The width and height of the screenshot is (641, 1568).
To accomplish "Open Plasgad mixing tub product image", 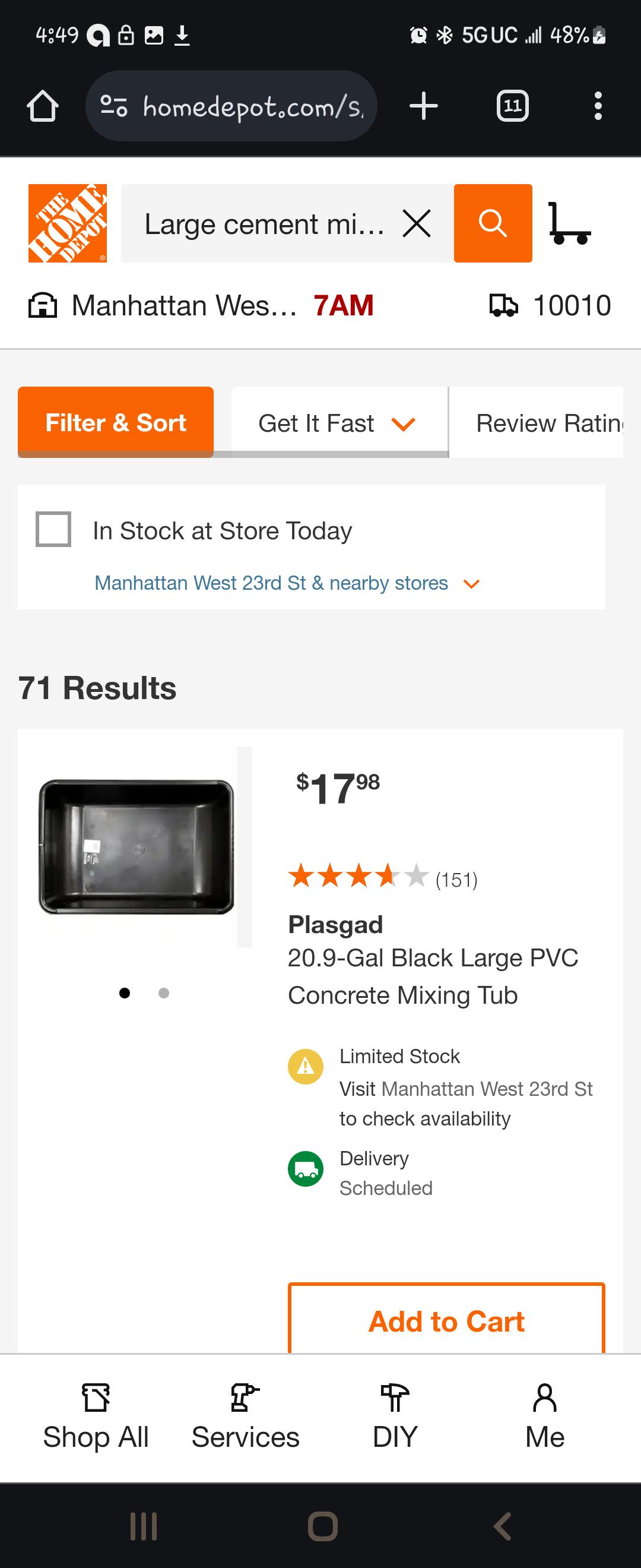I will 137,847.
